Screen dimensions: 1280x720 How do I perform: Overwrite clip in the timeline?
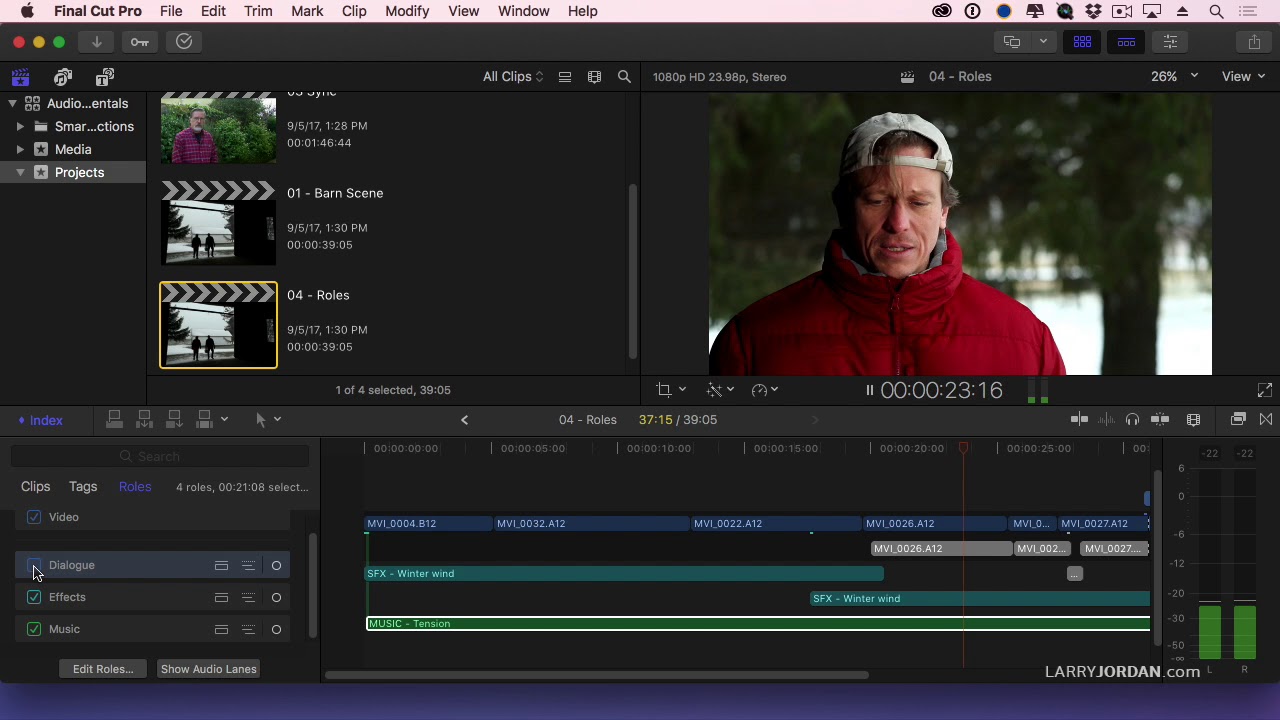coord(205,419)
